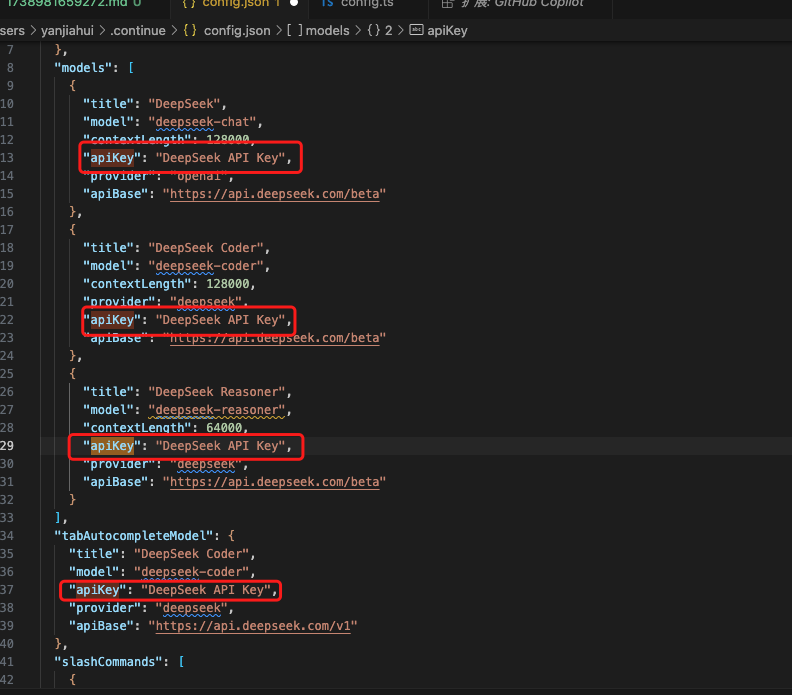This screenshot has width=792, height=695.
Task: Click the extension icon on GitHub Copilot tab
Action: pyautogui.click(x=448, y=4)
